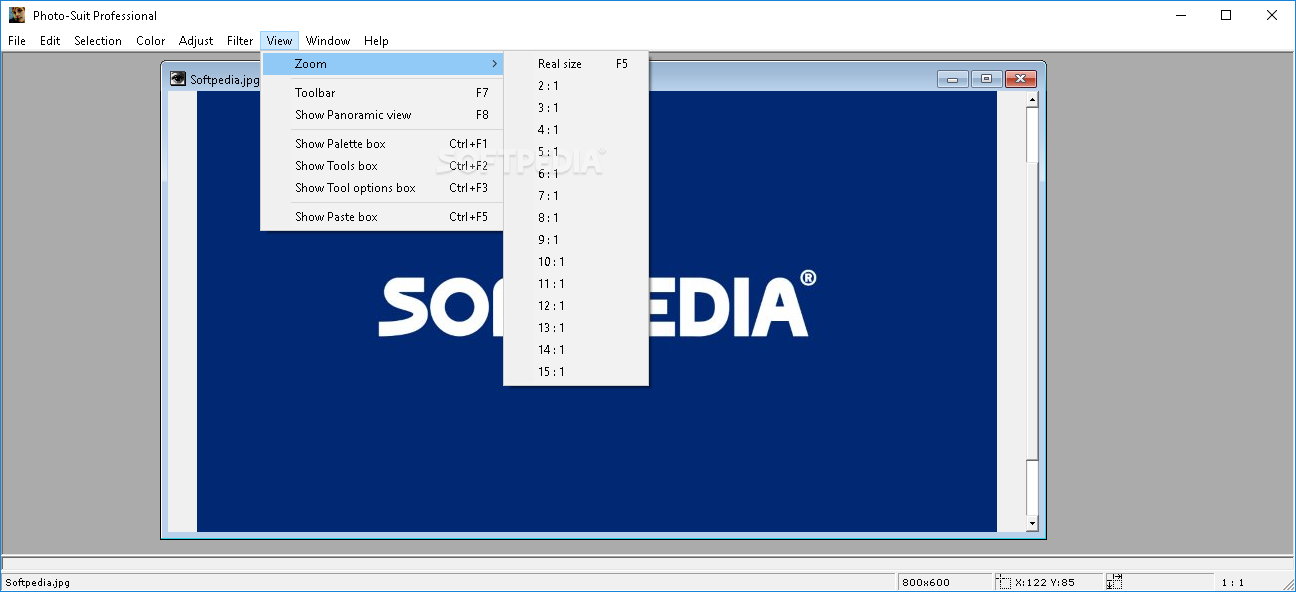Set zoom to 8 : 1

pyautogui.click(x=576, y=218)
